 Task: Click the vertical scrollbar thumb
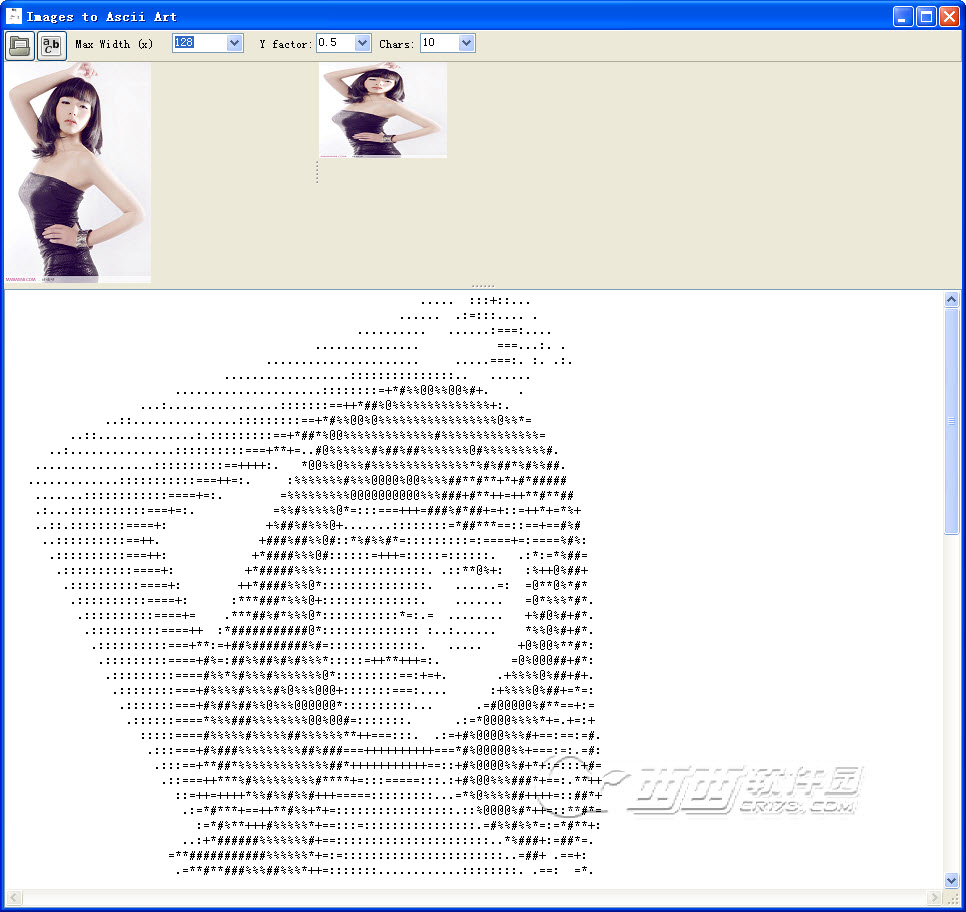(x=951, y=421)
